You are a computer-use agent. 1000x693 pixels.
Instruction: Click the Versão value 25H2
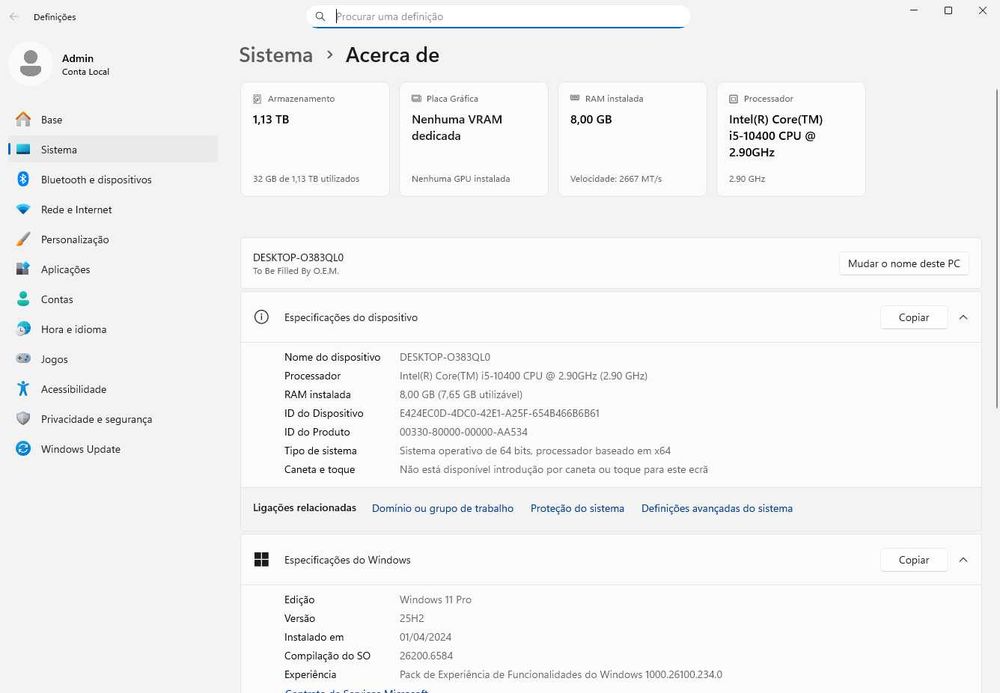(x=412, y=618)
